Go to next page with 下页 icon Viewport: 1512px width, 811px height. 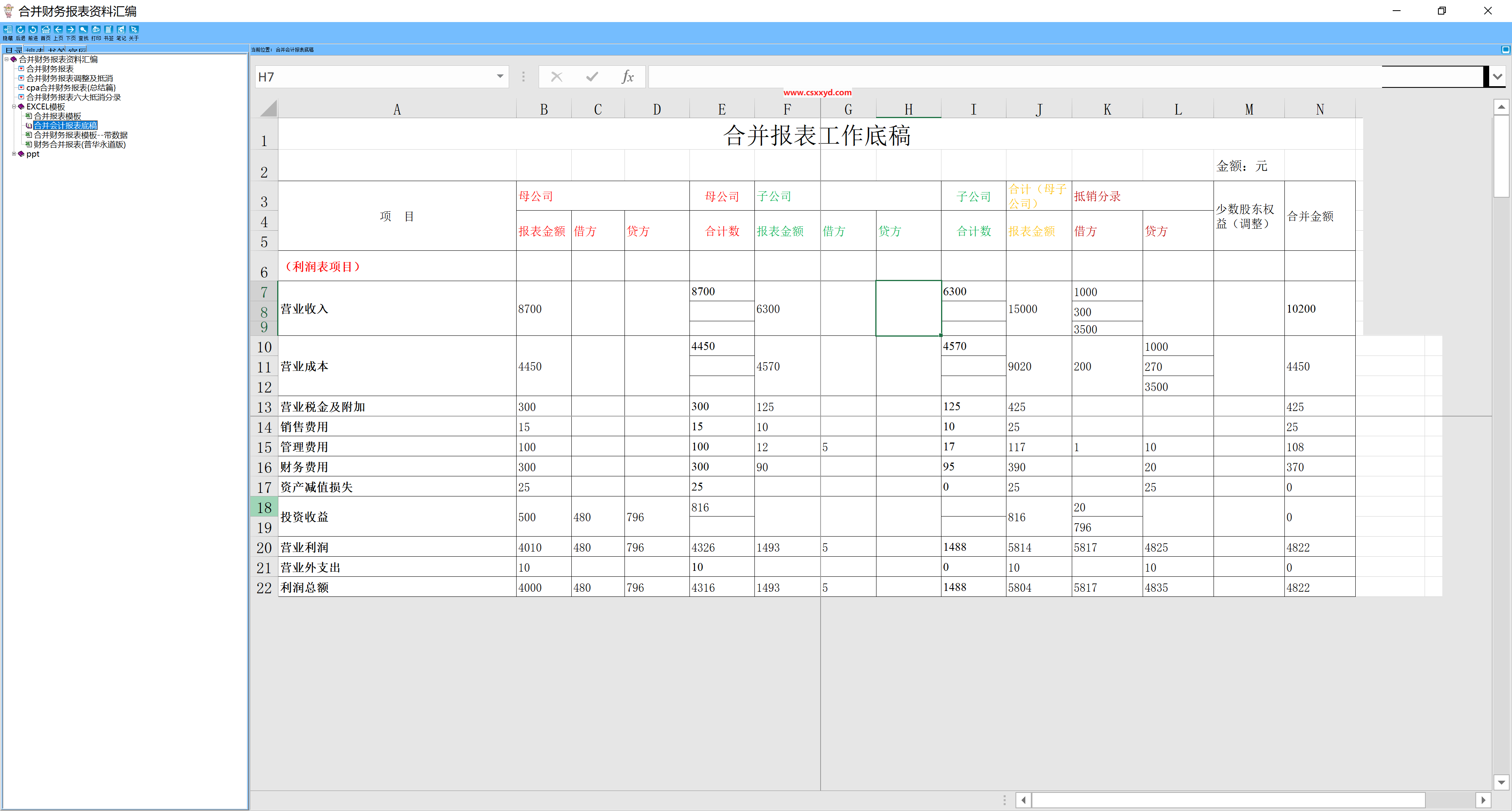tap(71, 32)
